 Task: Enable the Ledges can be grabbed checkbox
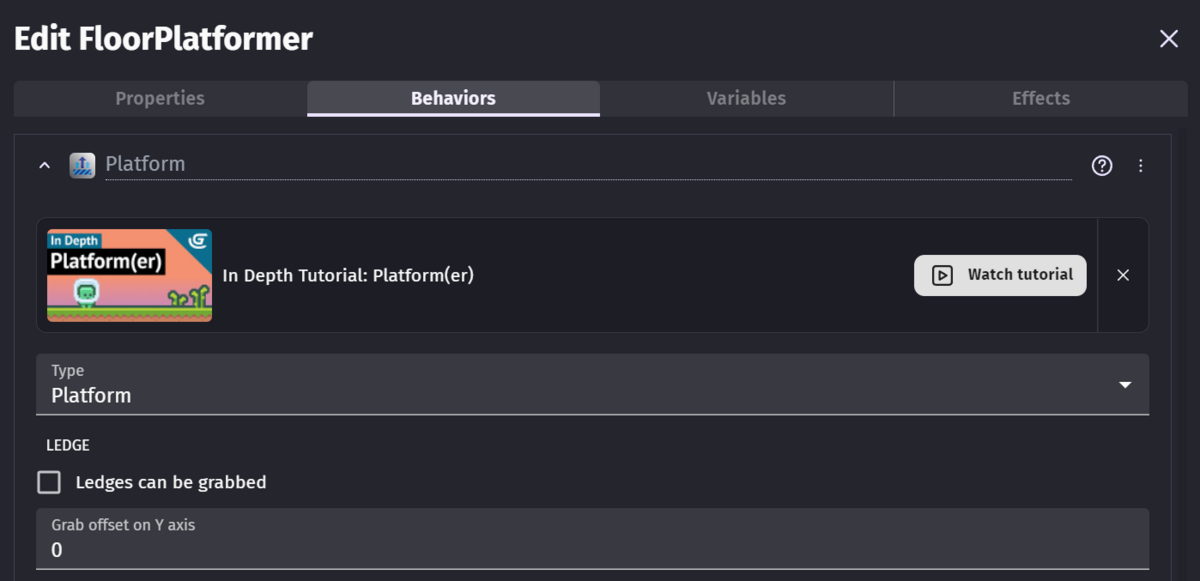pos(49,483)
